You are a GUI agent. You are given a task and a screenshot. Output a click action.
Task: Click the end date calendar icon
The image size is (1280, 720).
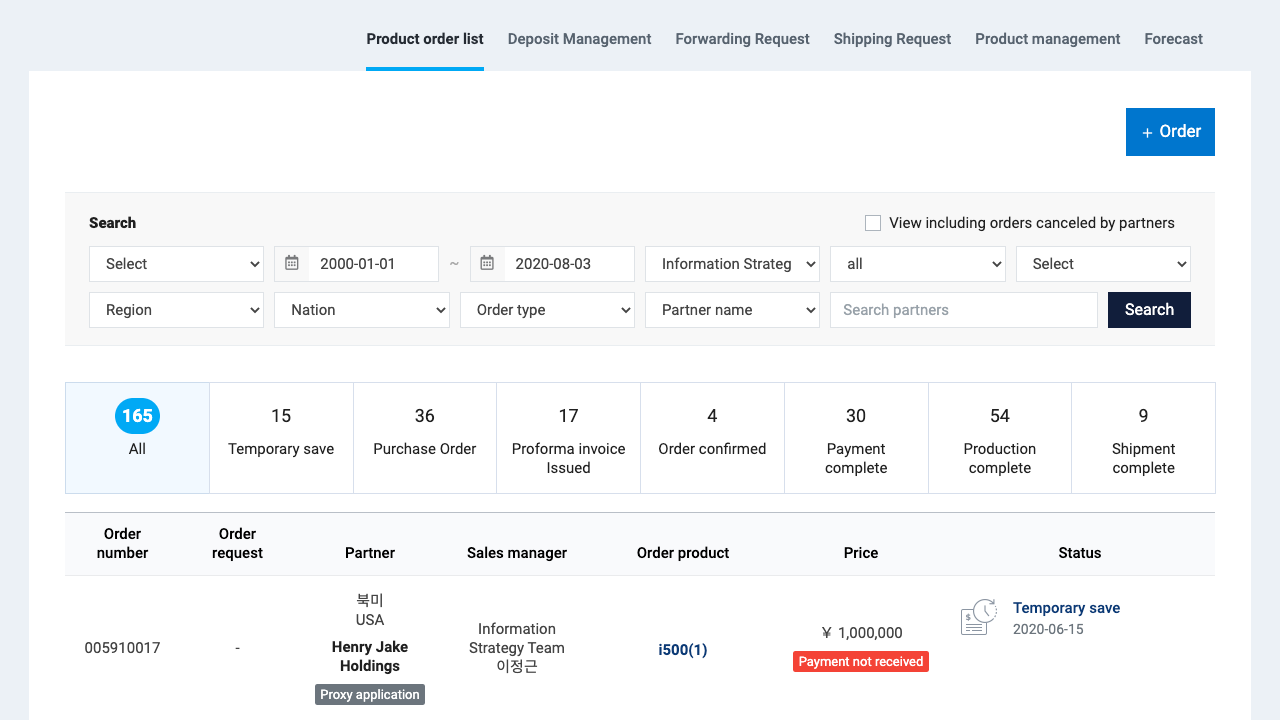[x=488, y=264]
